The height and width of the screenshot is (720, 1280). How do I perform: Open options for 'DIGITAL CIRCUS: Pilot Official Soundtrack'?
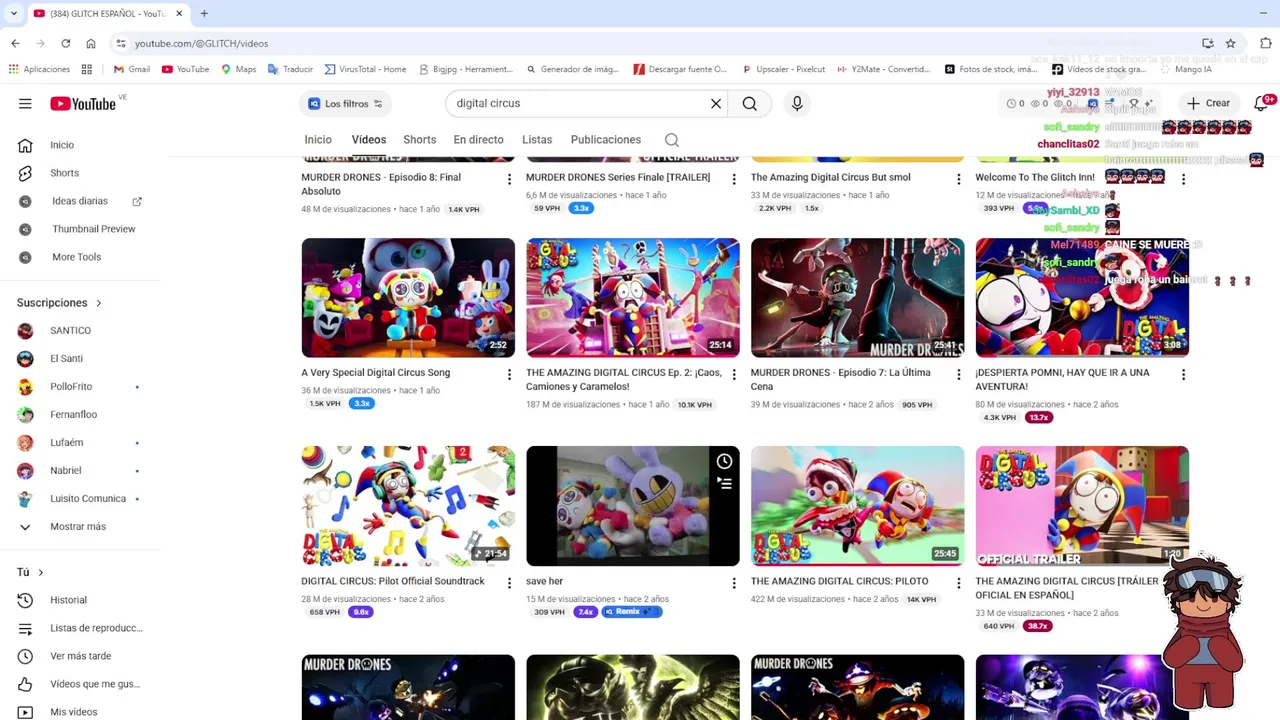(x=509, y=583)
